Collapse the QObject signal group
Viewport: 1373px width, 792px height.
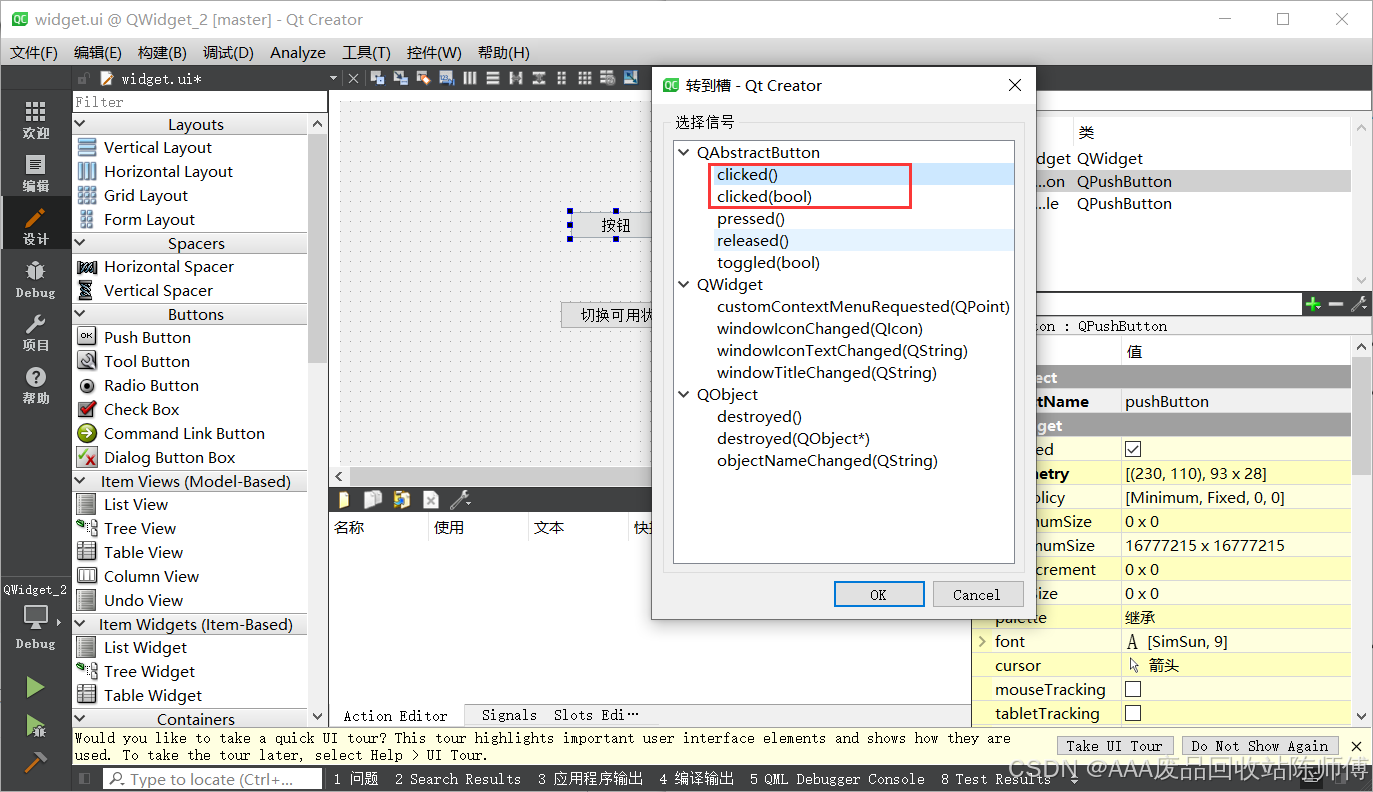(x=684, y=395)
